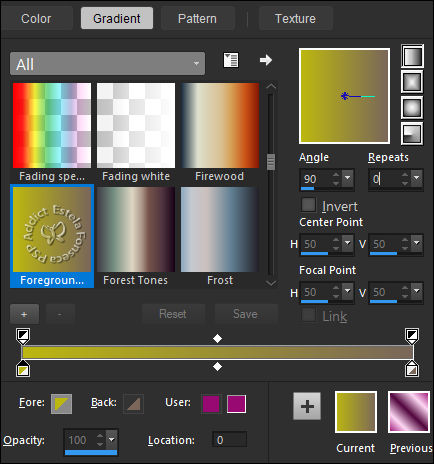Open the All category dropdown
This screenshot has height=464, width=434.
coord(107,63)
